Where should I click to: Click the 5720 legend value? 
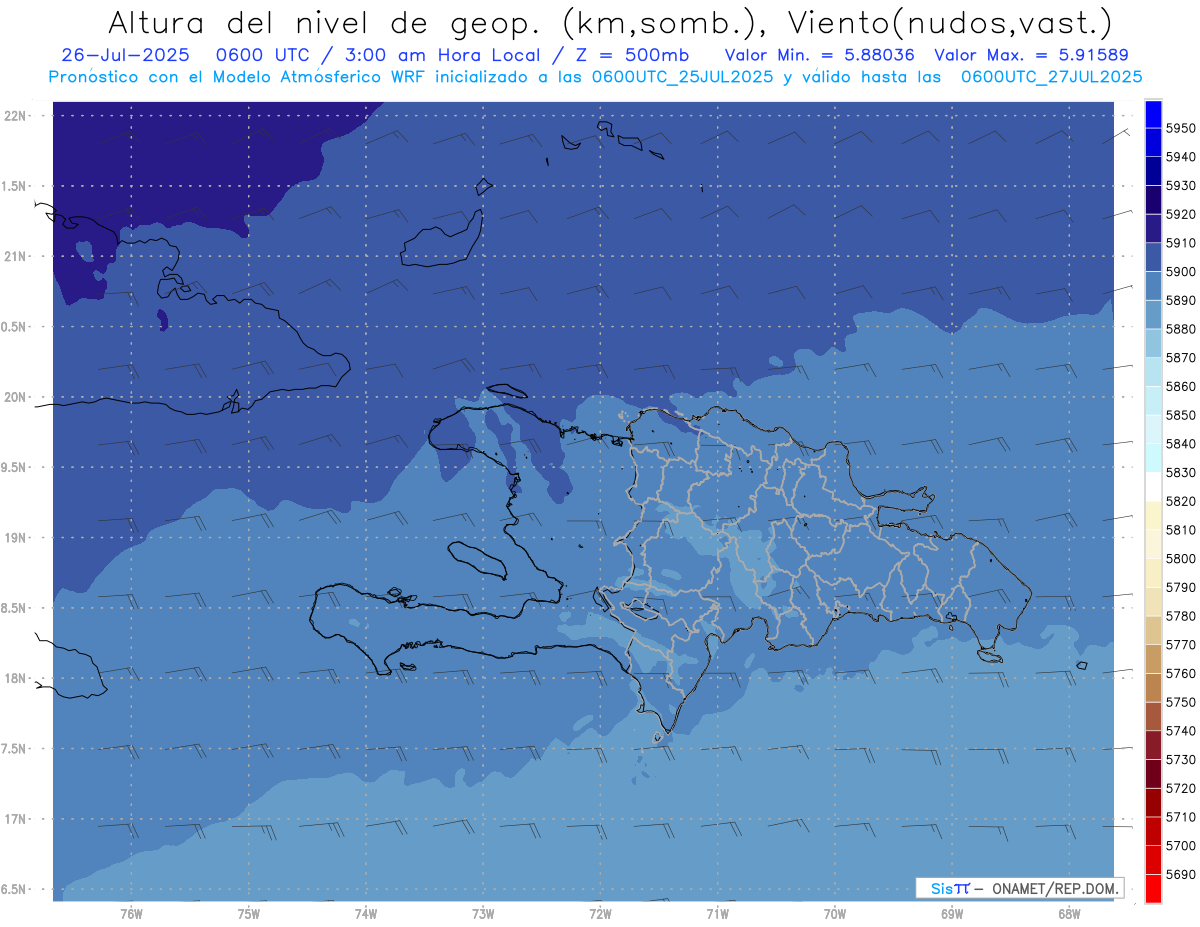pyautogui.click(x=1180, y=788)
